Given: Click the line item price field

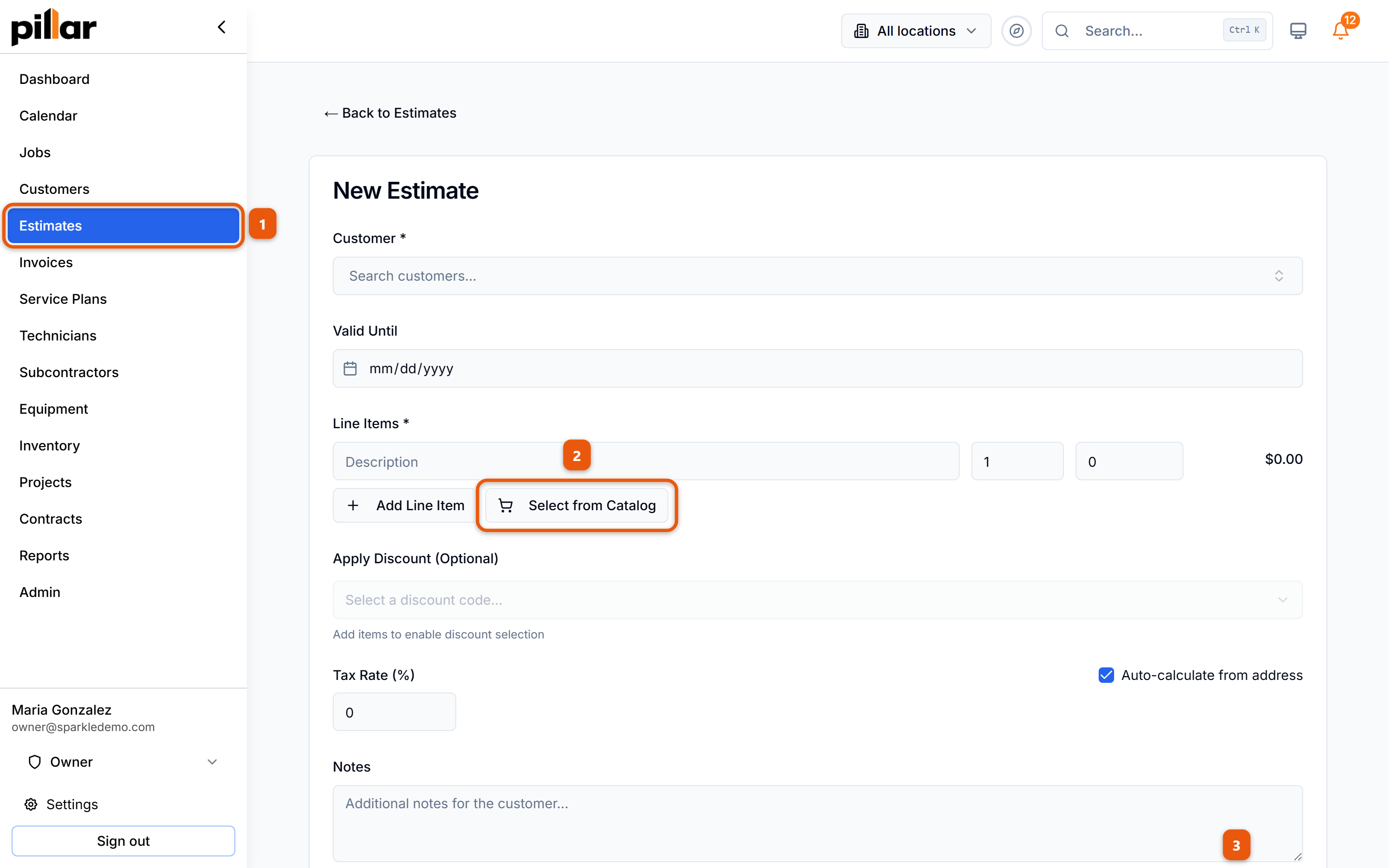Looking at the screenshot, I should 1129,461.
